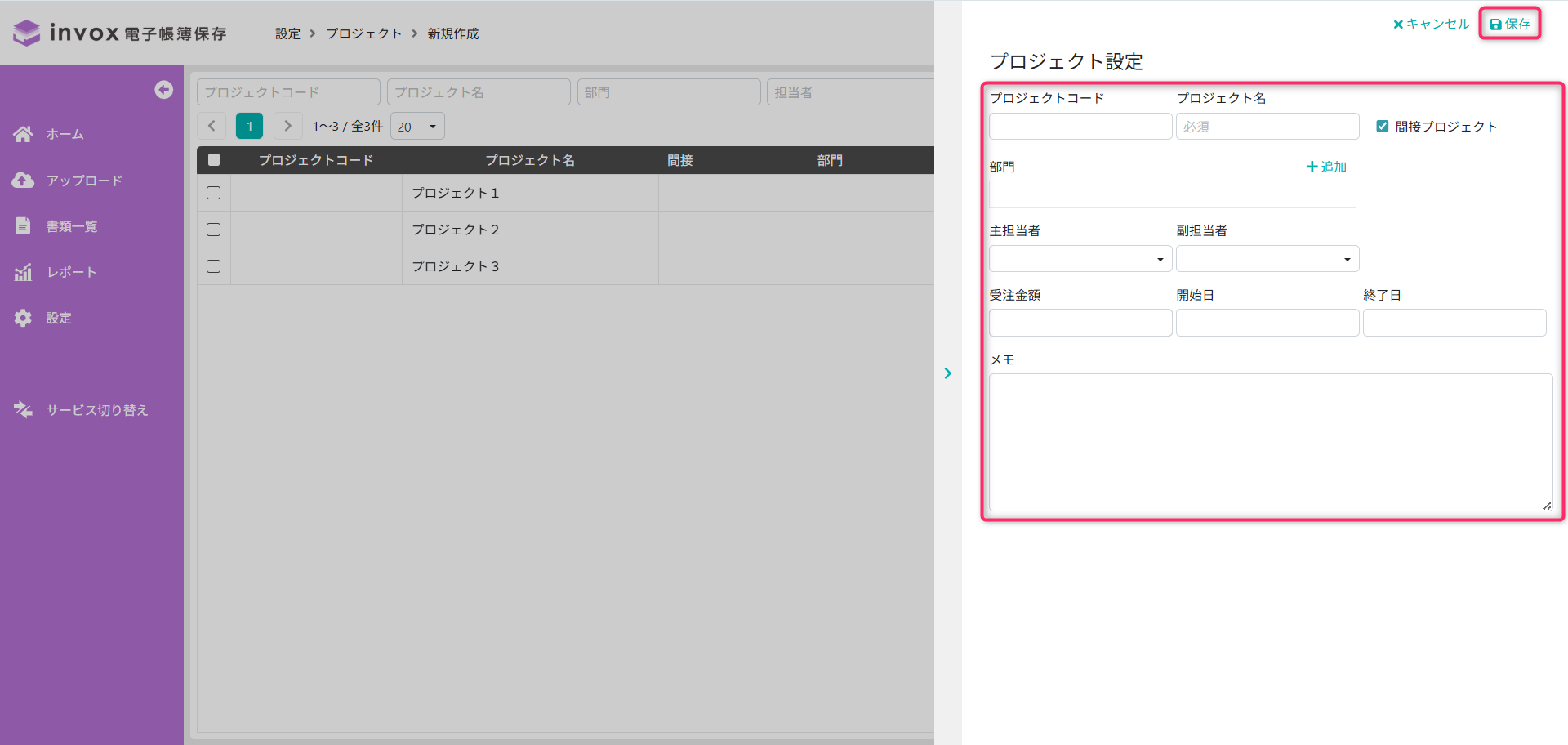
Task: Check the プロジェクト３ row checkbox
Action: tap(214, 266)
